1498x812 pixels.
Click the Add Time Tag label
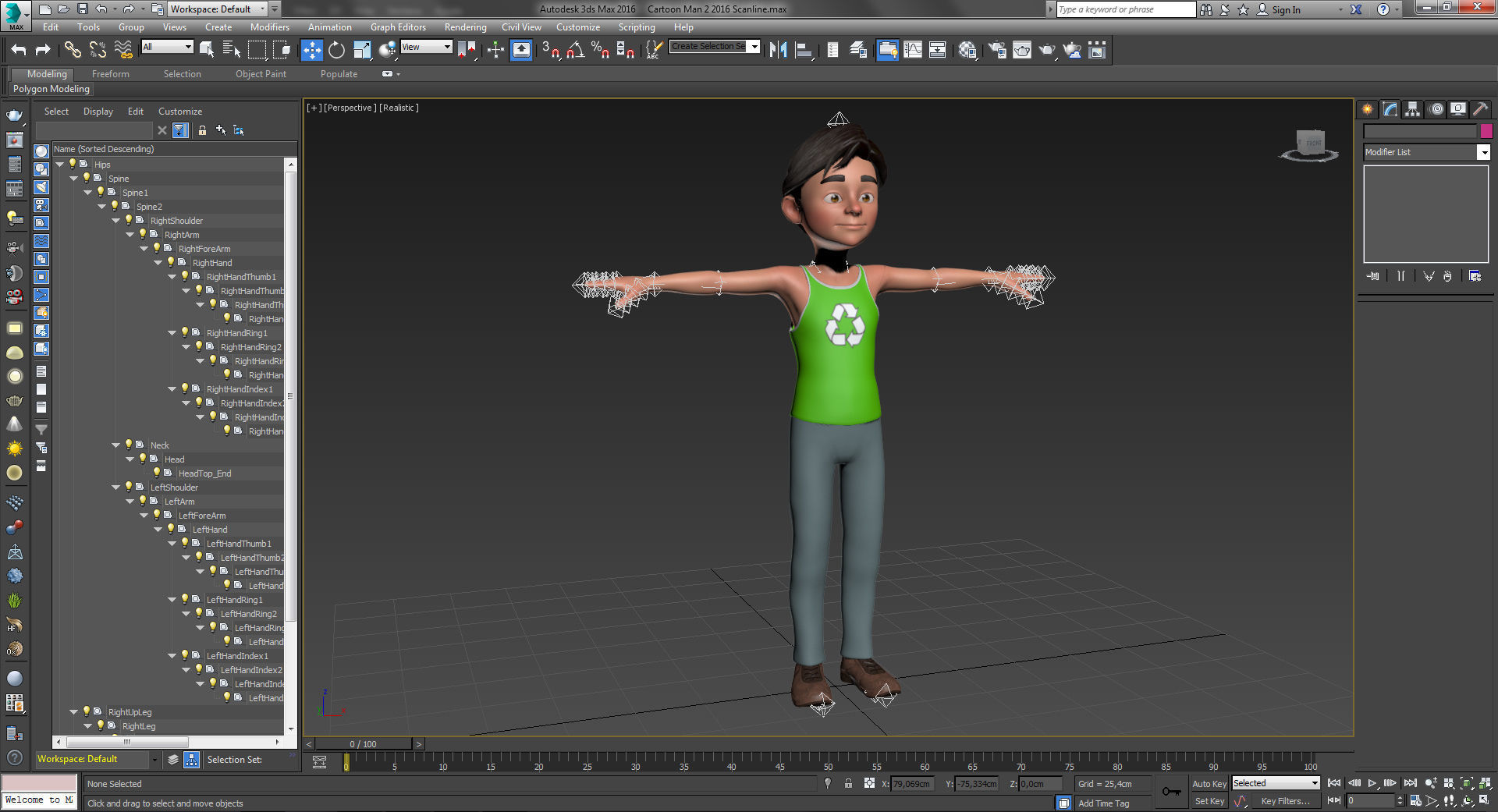1103,803
